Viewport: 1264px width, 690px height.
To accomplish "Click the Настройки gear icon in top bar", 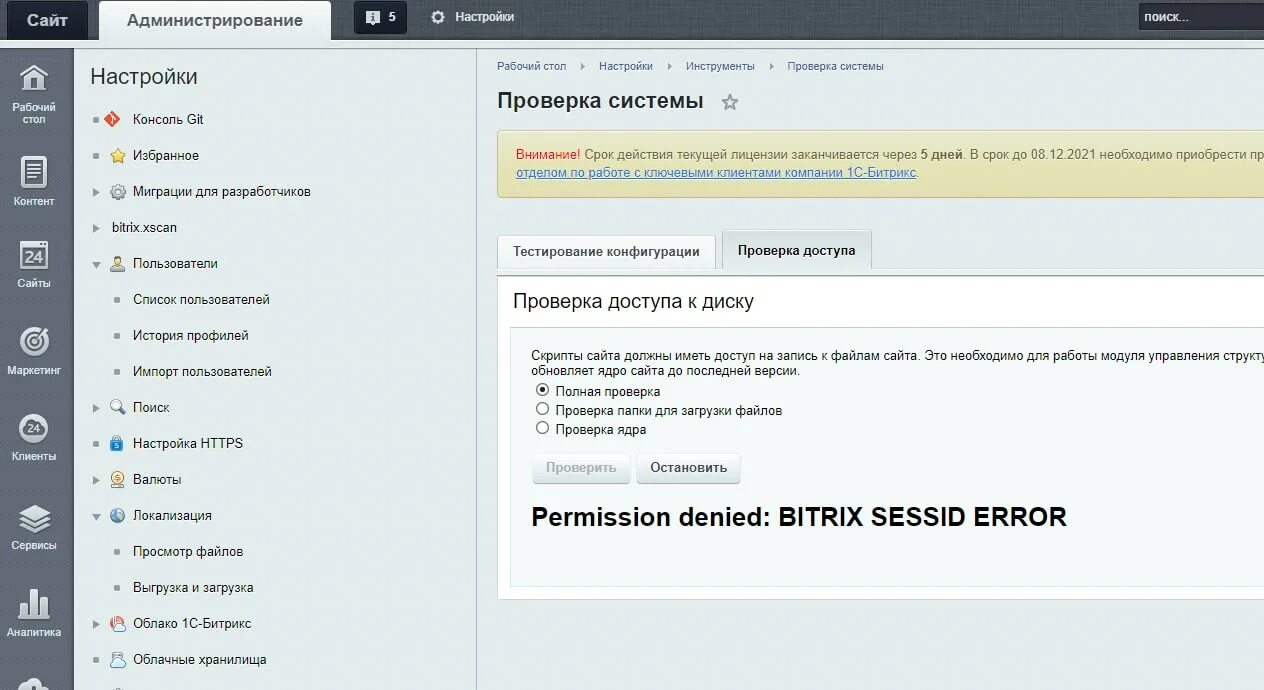I will (438, 17).
